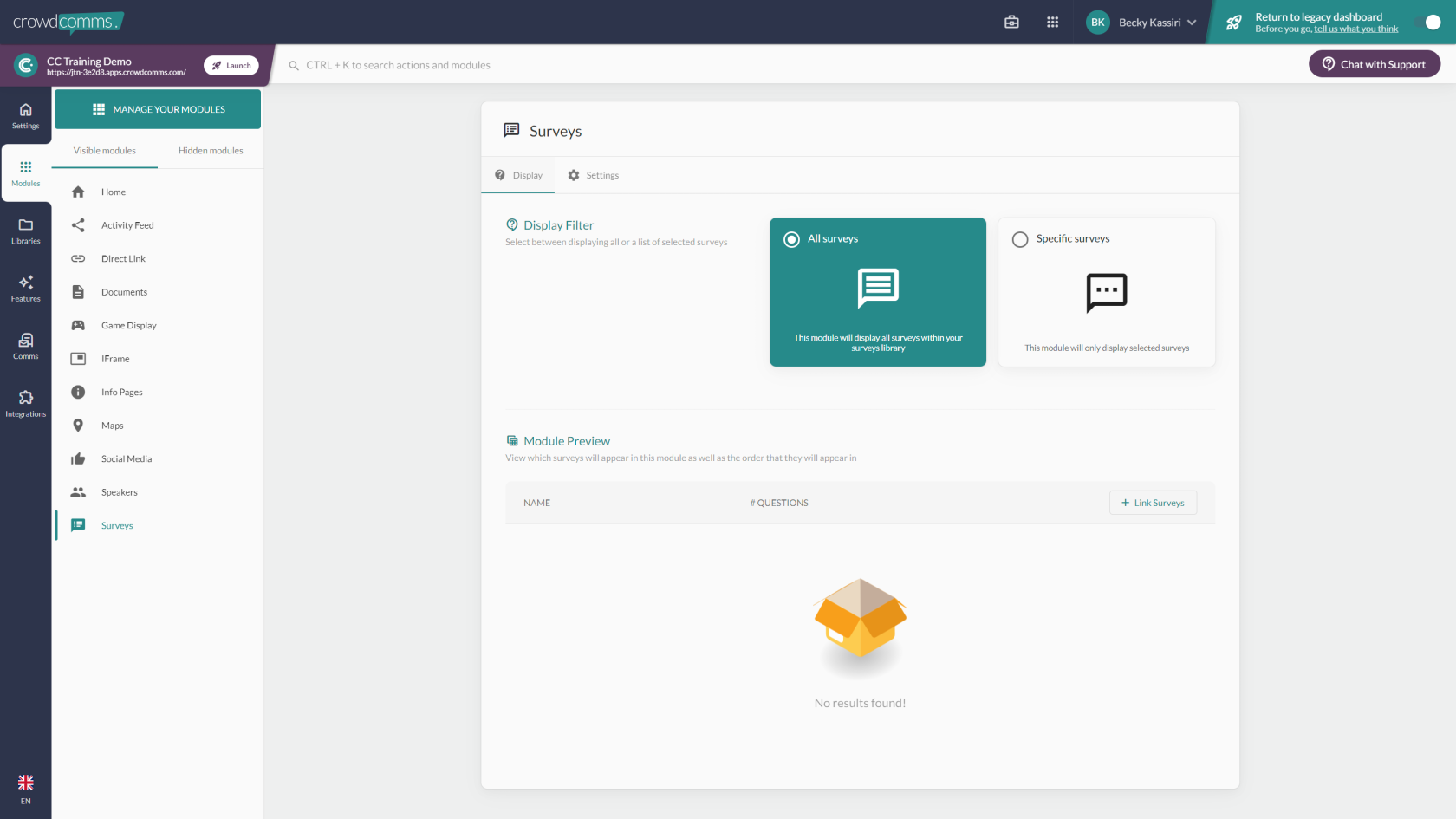Select the Specific surveys radio button
This screenshot has width=1456, height=819.
[x=1020, y=239]
